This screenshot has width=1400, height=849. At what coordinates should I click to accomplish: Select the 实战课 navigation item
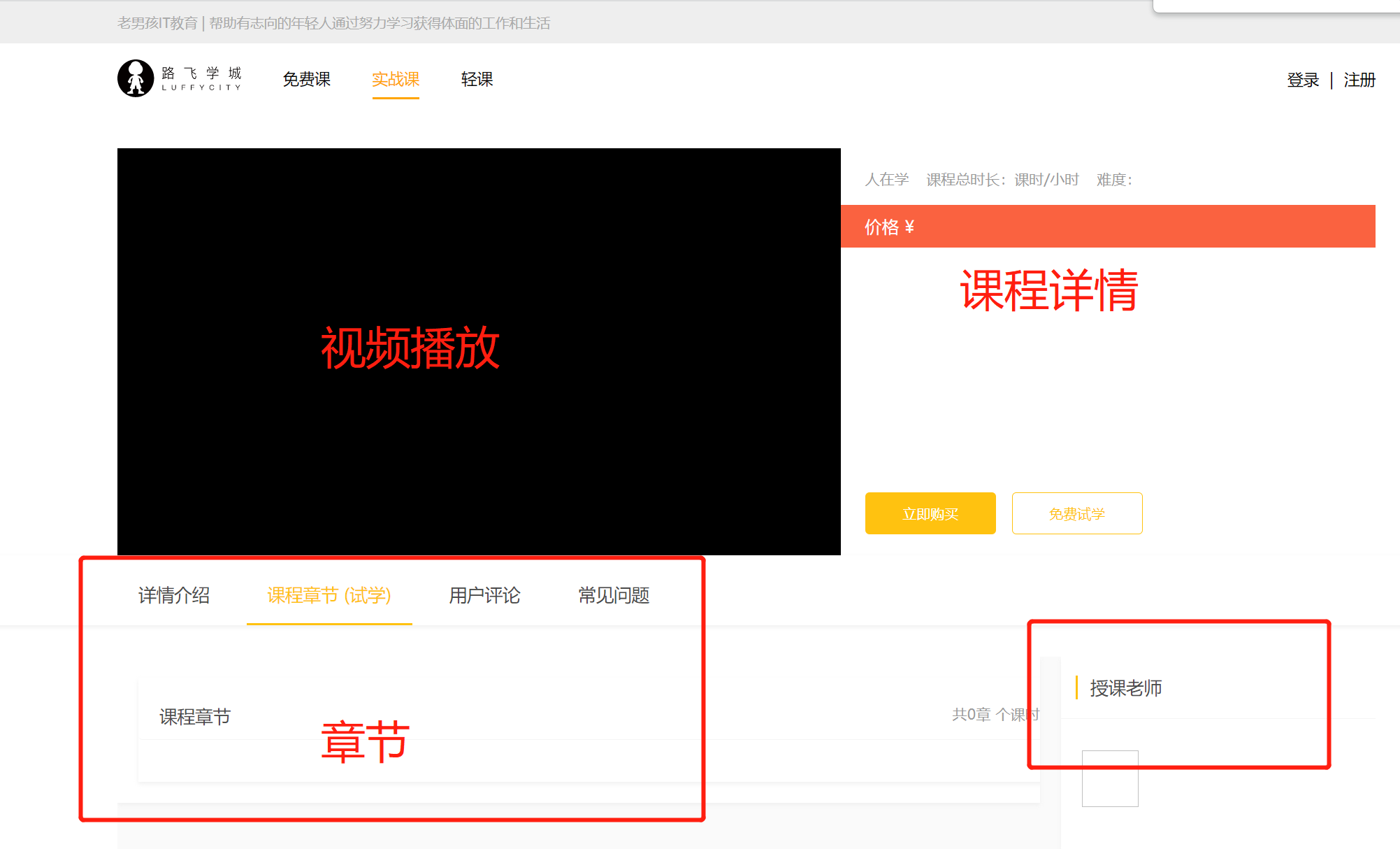pos(396,80)
